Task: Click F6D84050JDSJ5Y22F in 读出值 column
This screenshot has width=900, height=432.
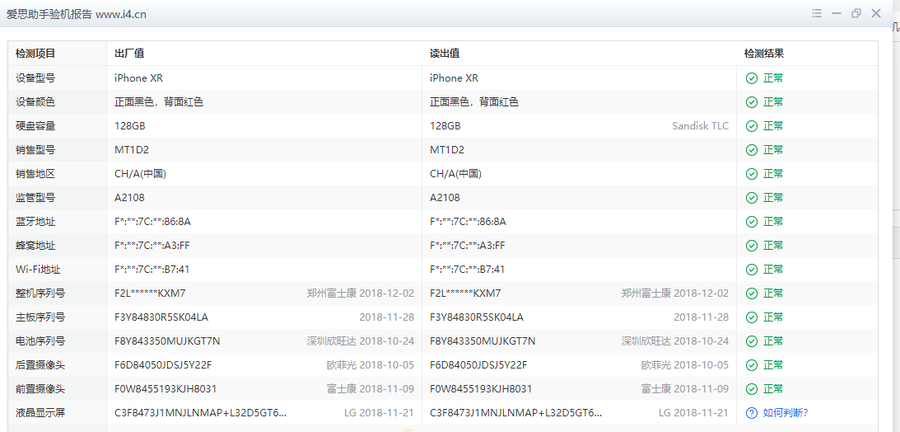Action: (479, 365)
